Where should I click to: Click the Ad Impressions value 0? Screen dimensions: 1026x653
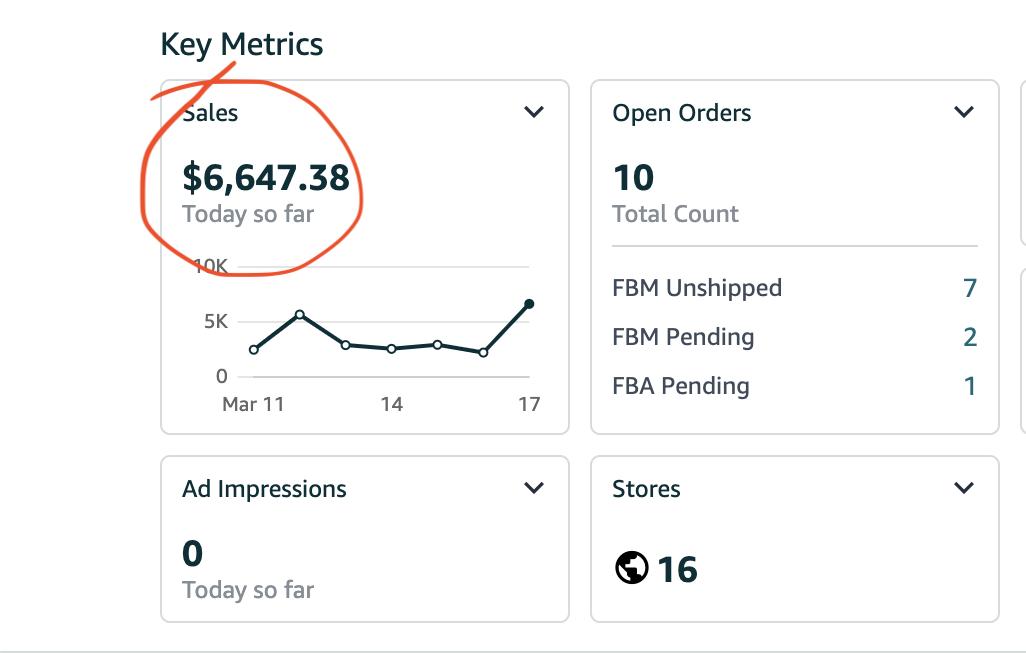tap(192, 554)
